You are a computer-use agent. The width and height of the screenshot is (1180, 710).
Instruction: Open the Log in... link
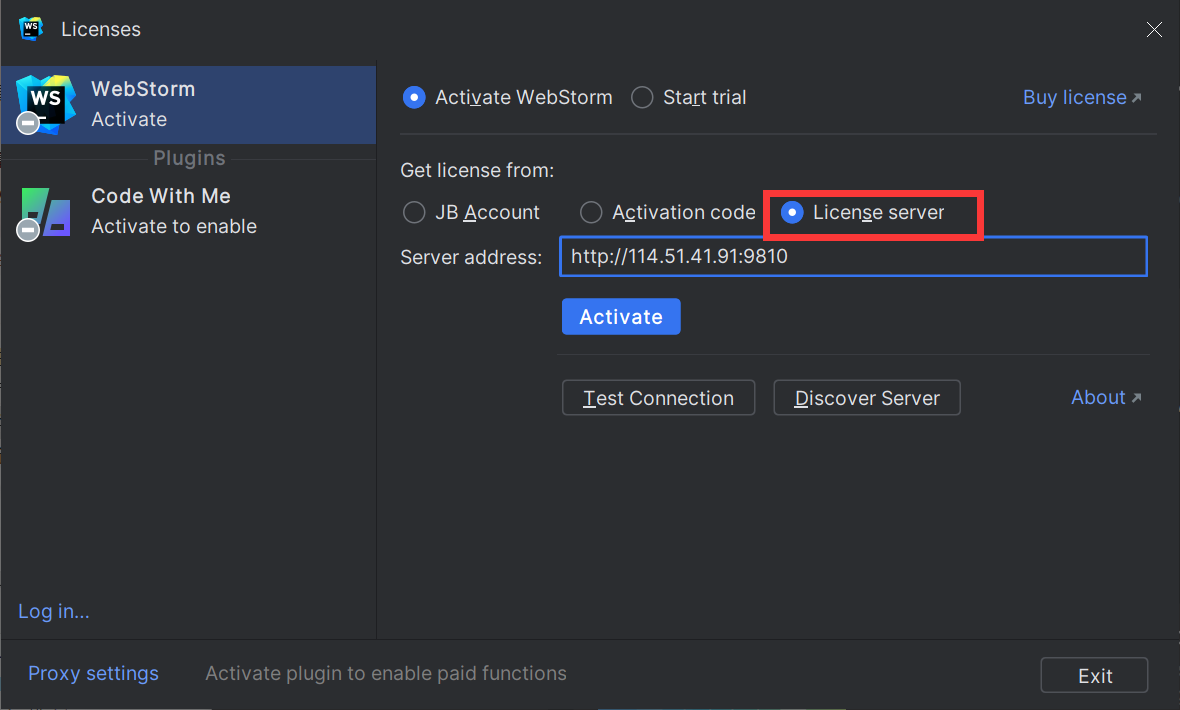coord(54,611)
